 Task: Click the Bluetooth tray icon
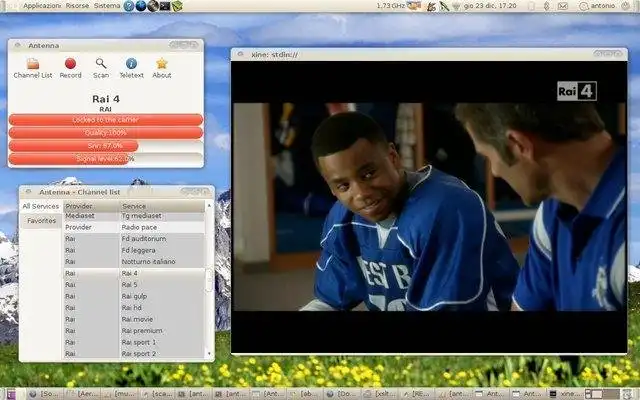(x=547, y=6)
